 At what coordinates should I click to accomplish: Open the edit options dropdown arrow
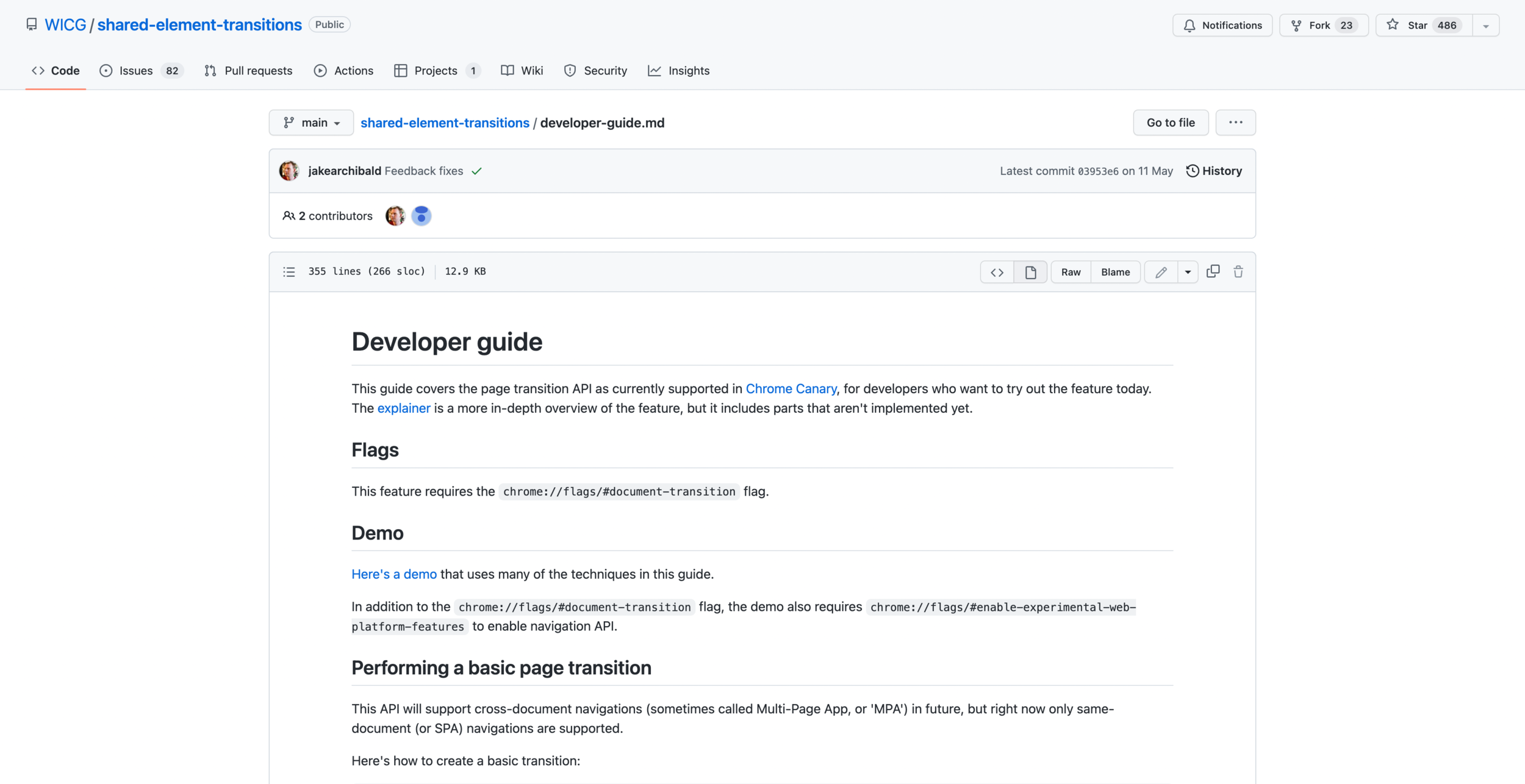1188,272
